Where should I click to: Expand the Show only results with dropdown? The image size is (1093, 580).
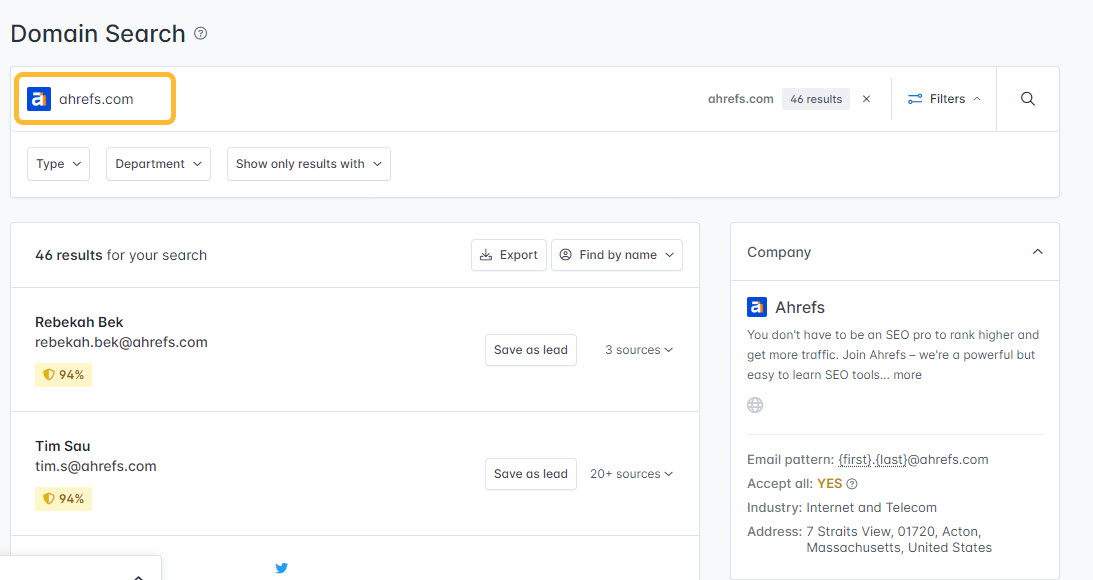[308, 163]
